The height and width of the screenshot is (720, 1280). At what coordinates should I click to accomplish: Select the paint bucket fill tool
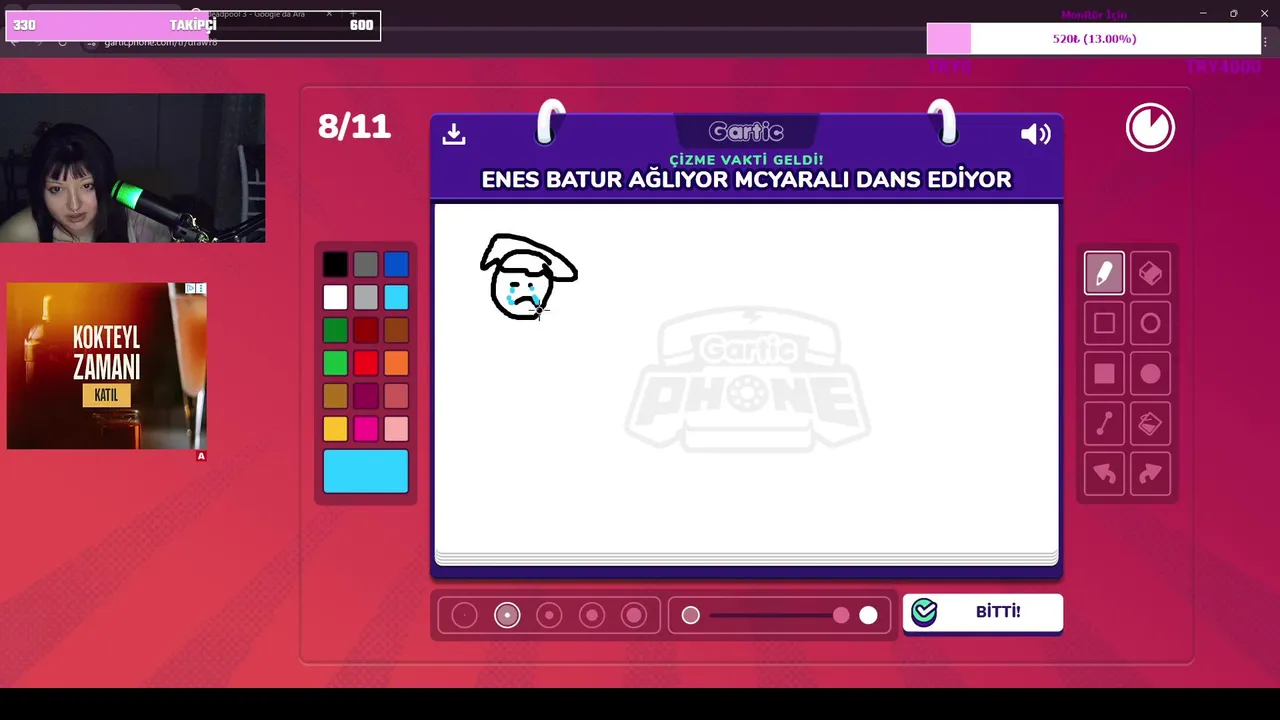click(1150, 424)
